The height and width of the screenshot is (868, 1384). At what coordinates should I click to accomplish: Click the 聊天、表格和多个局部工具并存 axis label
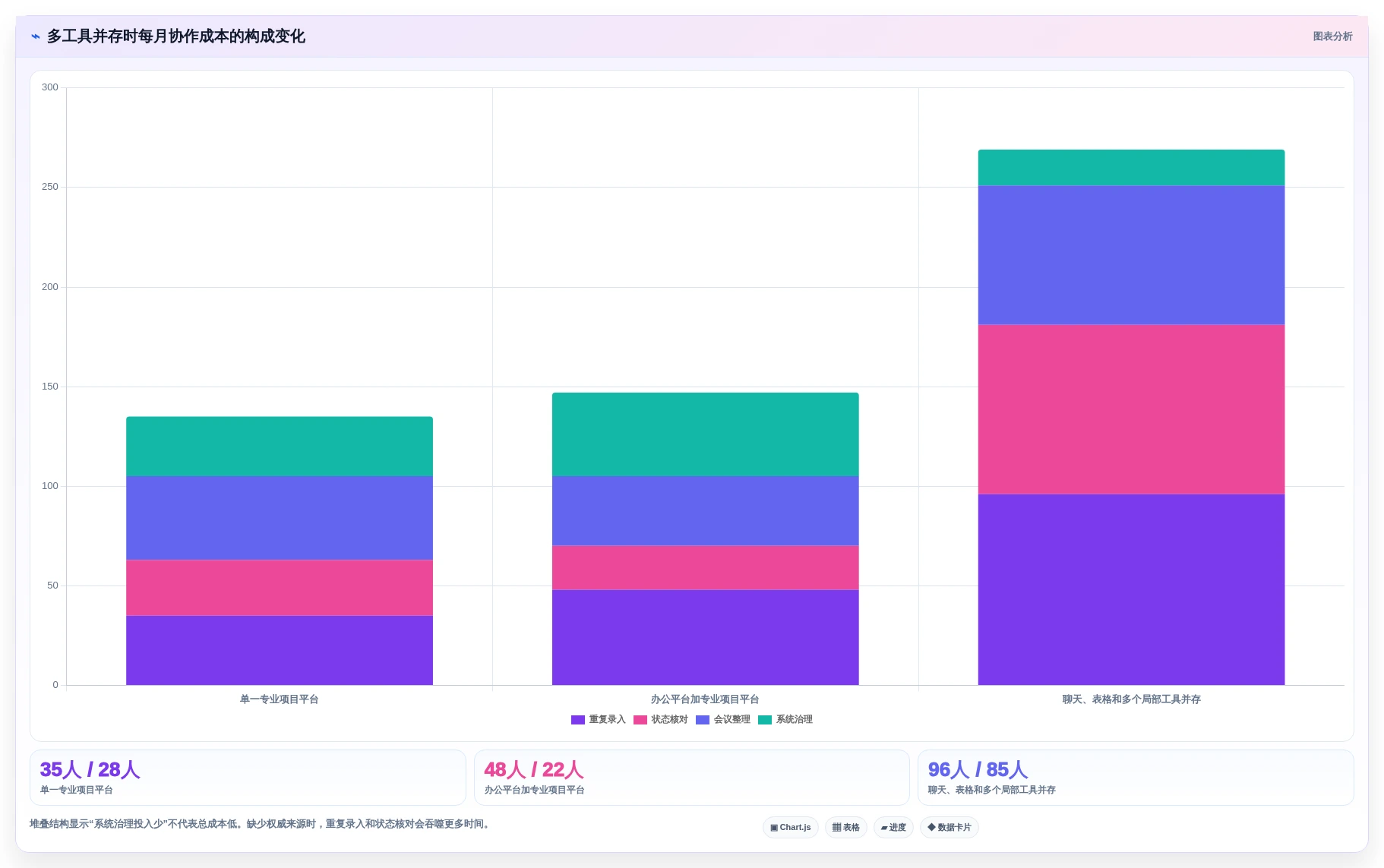pyautogui.click(x=1131, y=699)
